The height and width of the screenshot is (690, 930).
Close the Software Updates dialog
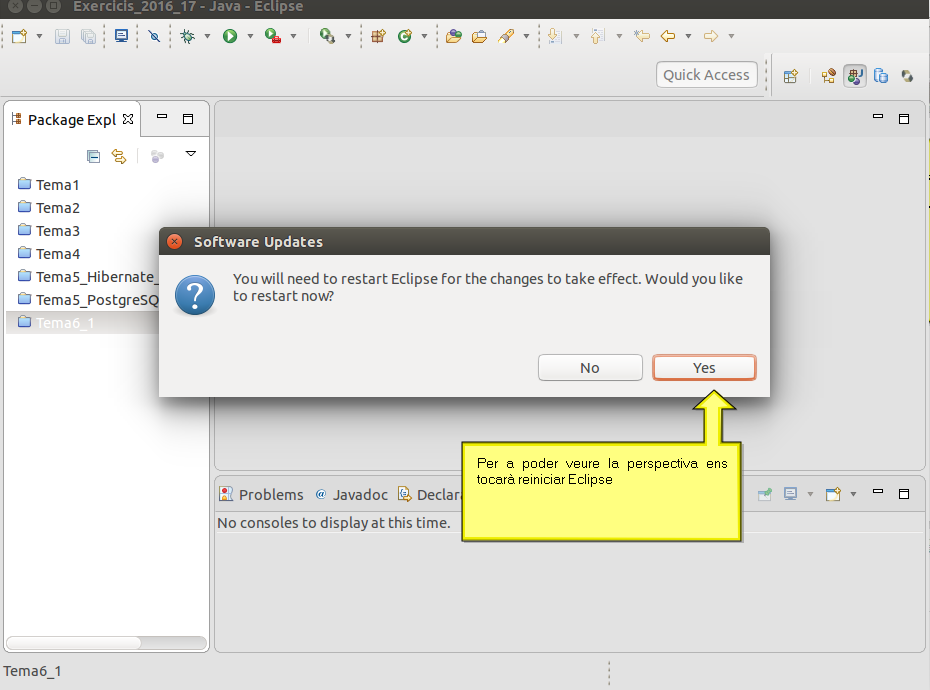point(174,241)
